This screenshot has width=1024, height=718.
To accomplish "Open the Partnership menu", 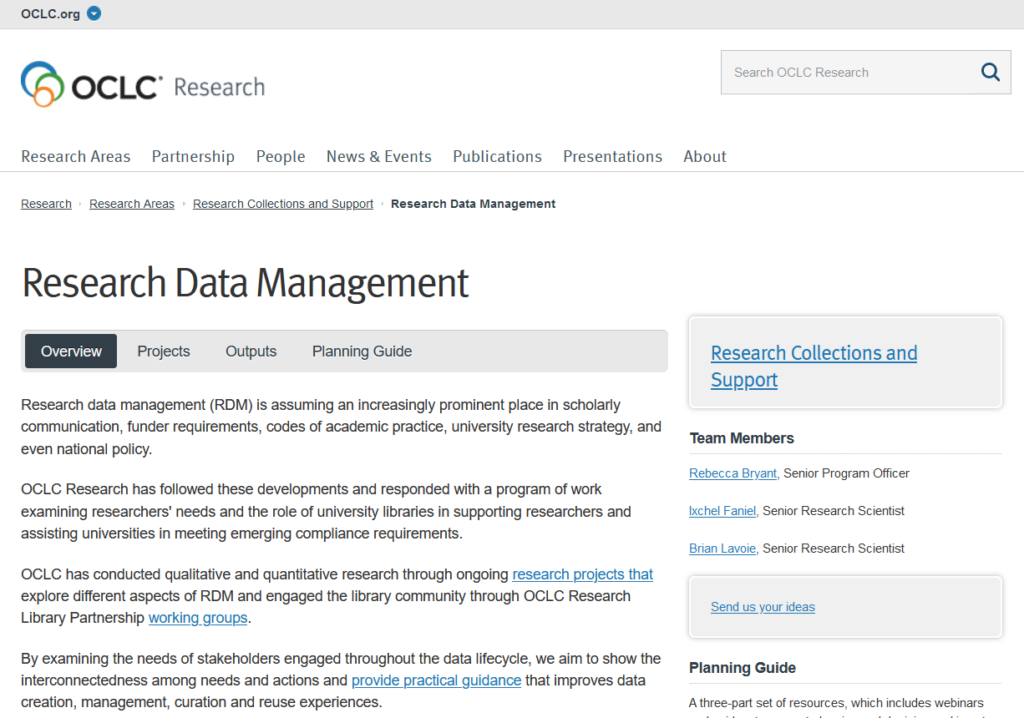I will [x=193, y=157].
